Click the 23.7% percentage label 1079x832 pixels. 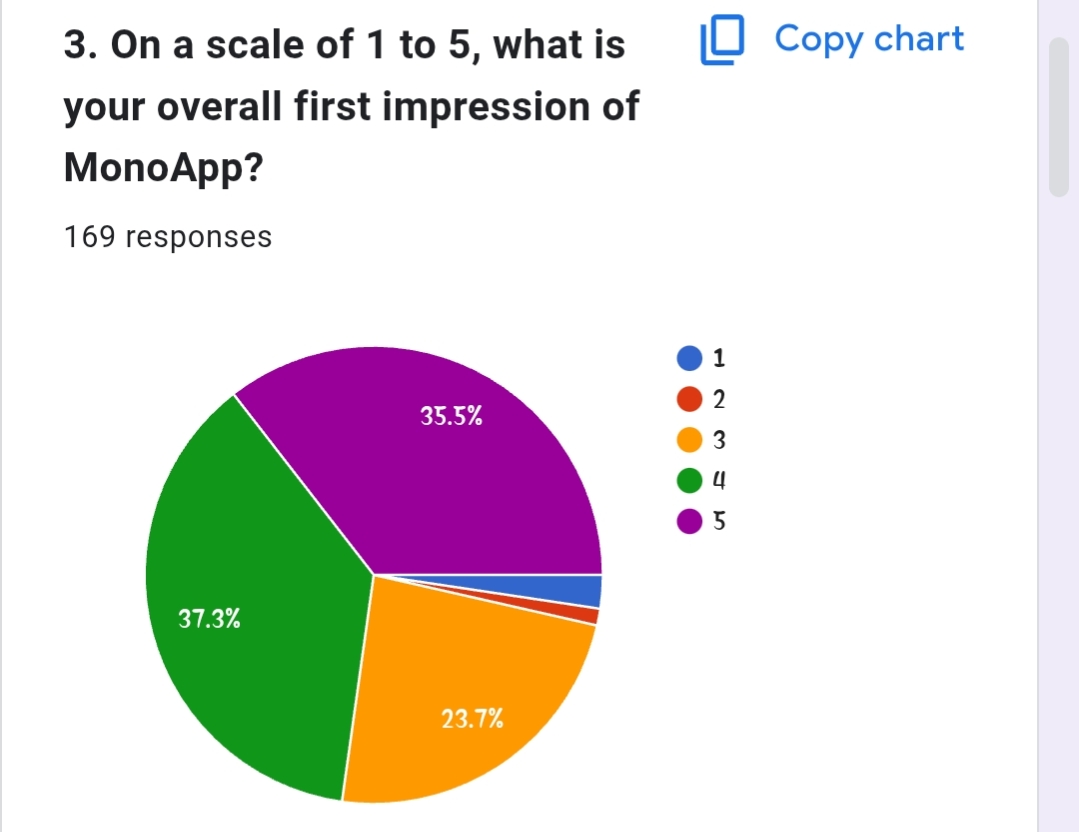pos(472,718)
